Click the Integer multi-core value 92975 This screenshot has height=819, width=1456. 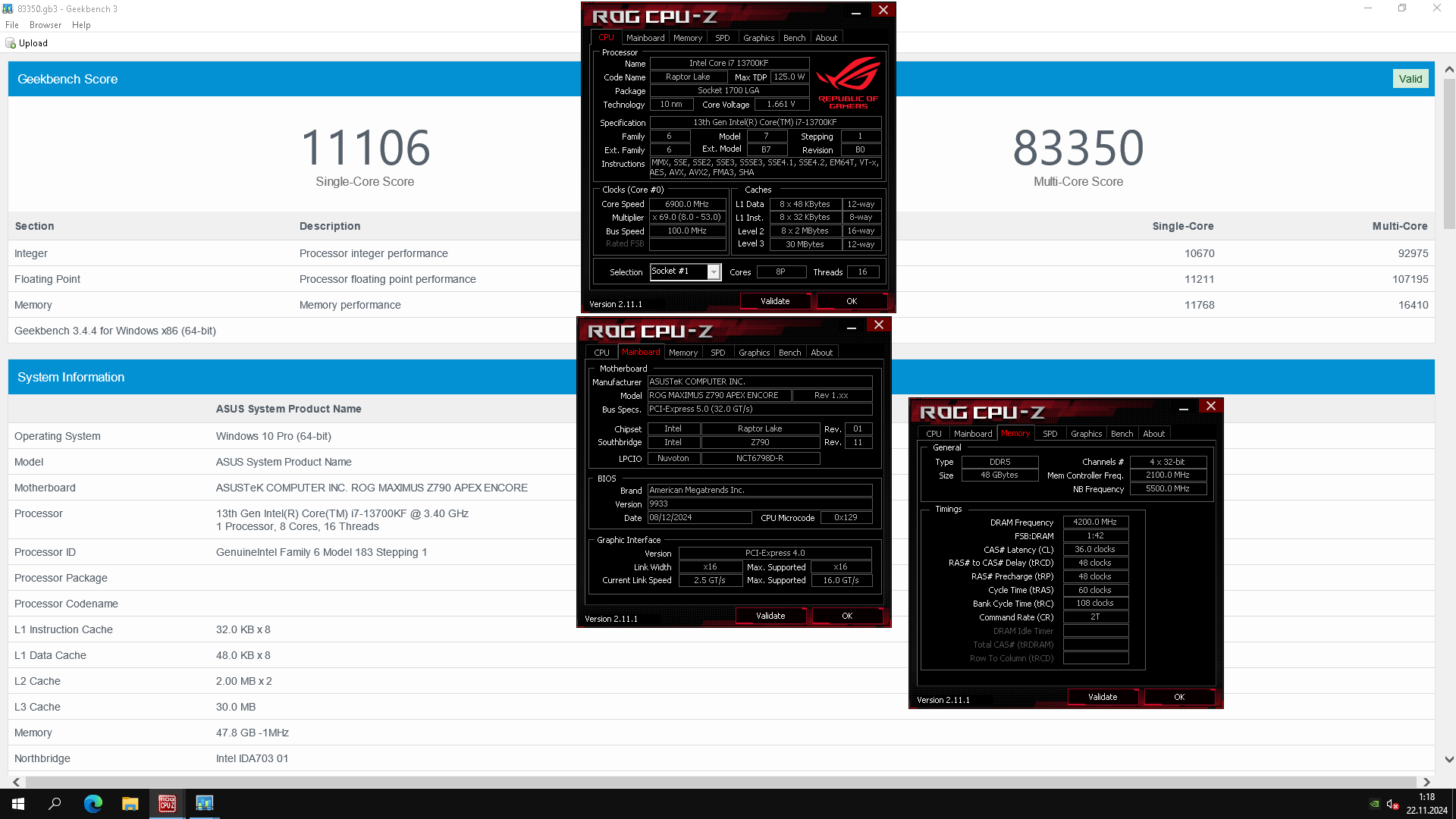(1413, 253)
